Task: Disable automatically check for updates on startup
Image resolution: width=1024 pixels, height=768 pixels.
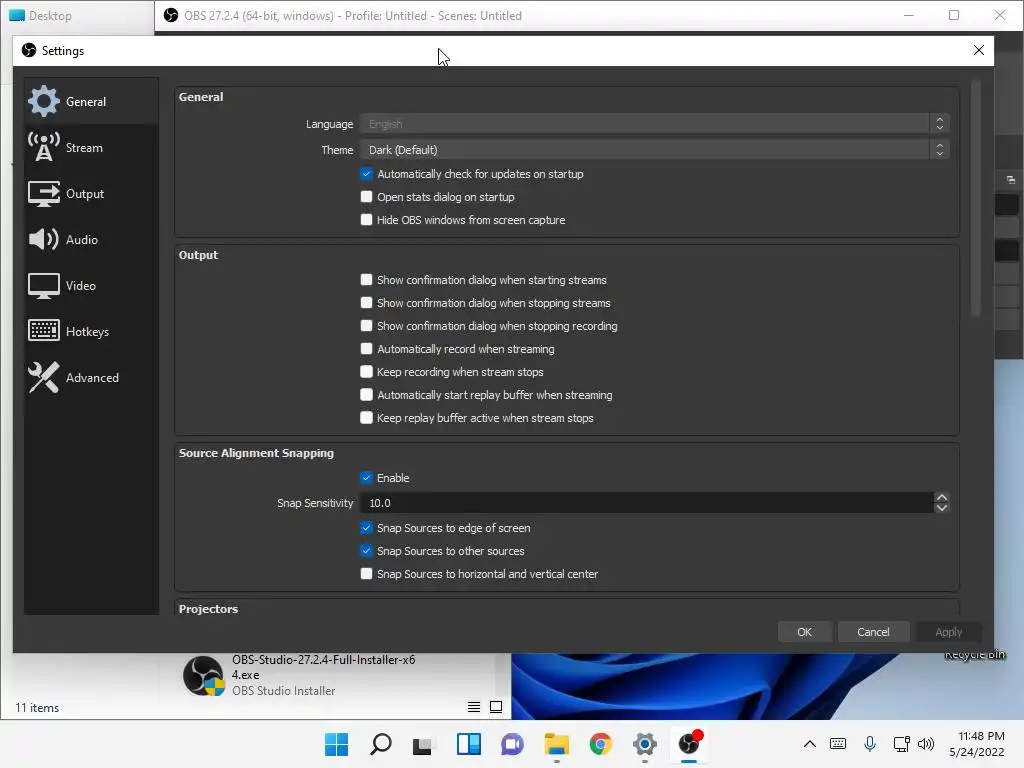Action: (x=366, y=174)
